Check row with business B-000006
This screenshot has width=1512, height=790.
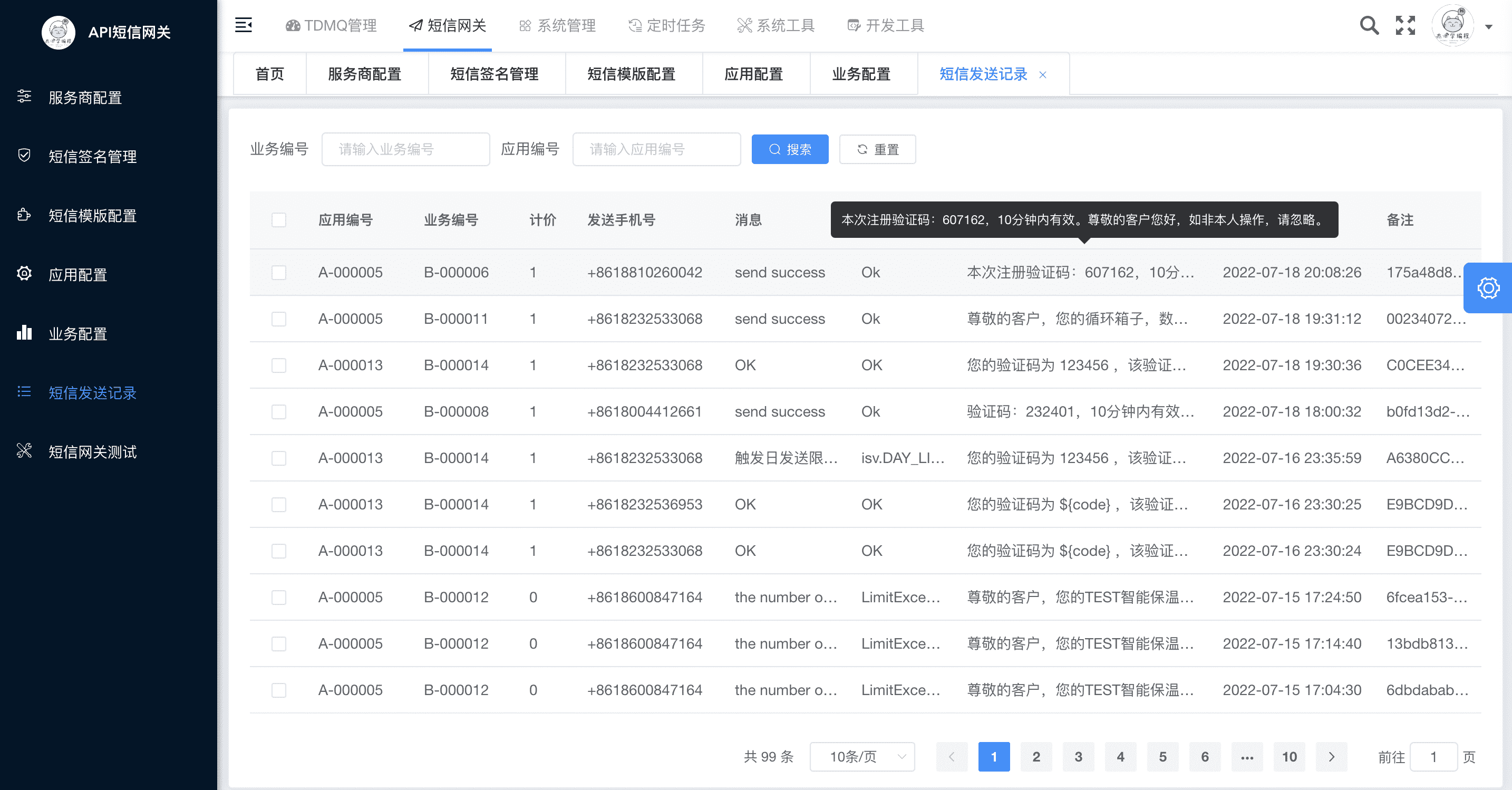click(x=279, y=273)
